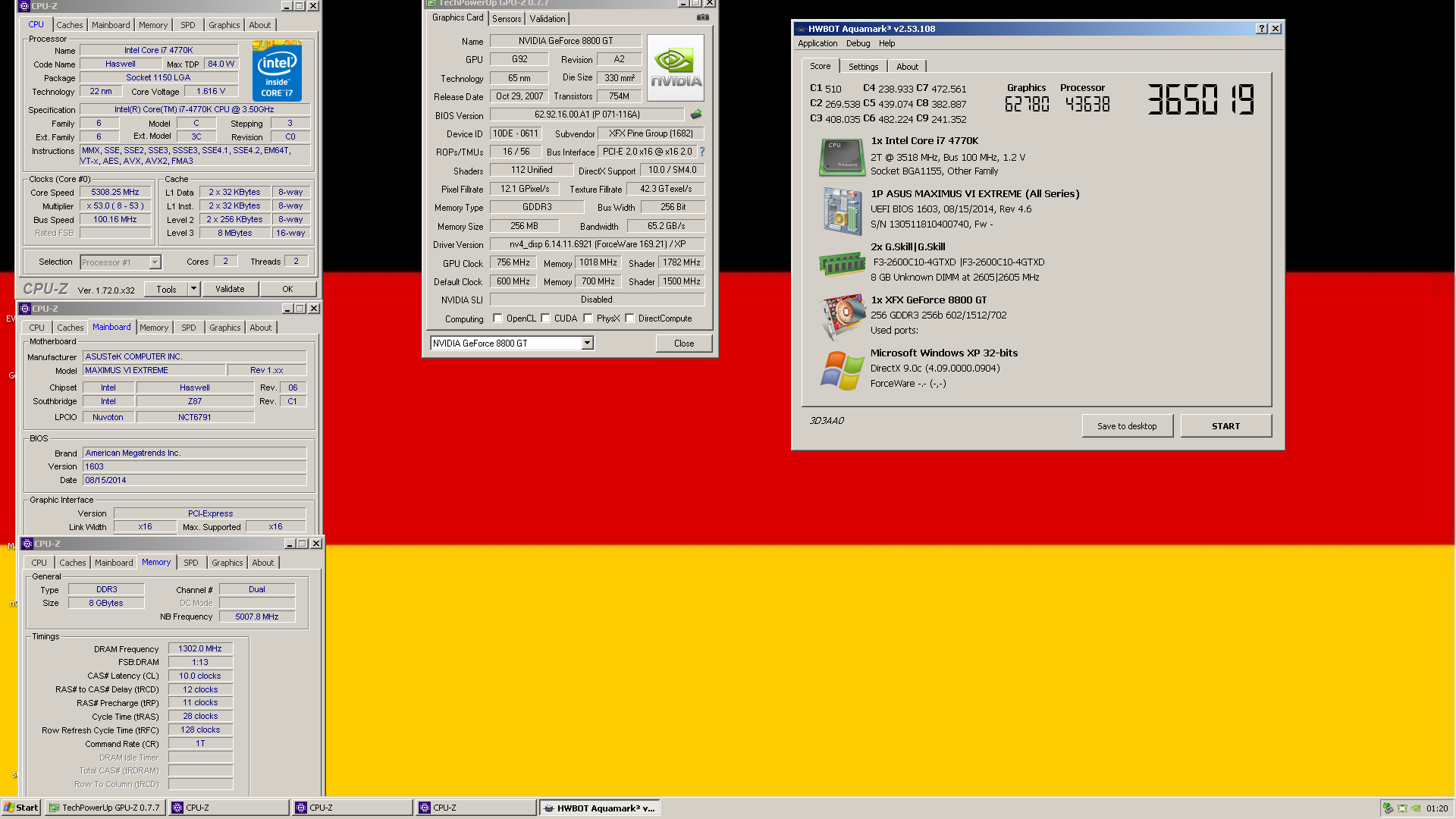Viewport: 1456px width, 819px height.
Task: Open Caches tab in top CPU-Z window
Action: pyautogui.click(x=70, y=25)
